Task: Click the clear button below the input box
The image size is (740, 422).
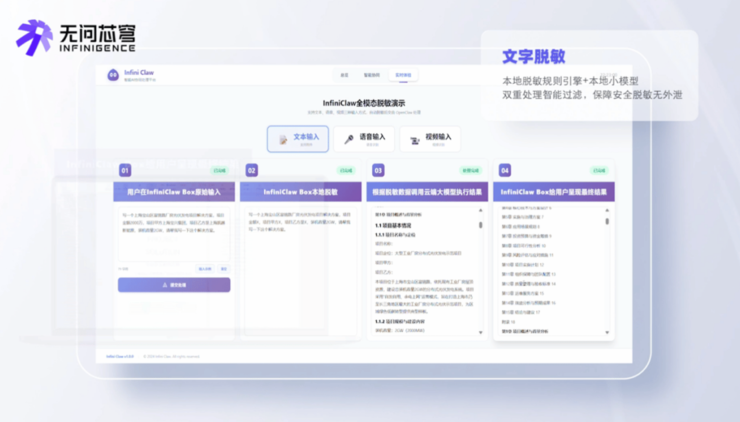Action: (x=224, y=269)
